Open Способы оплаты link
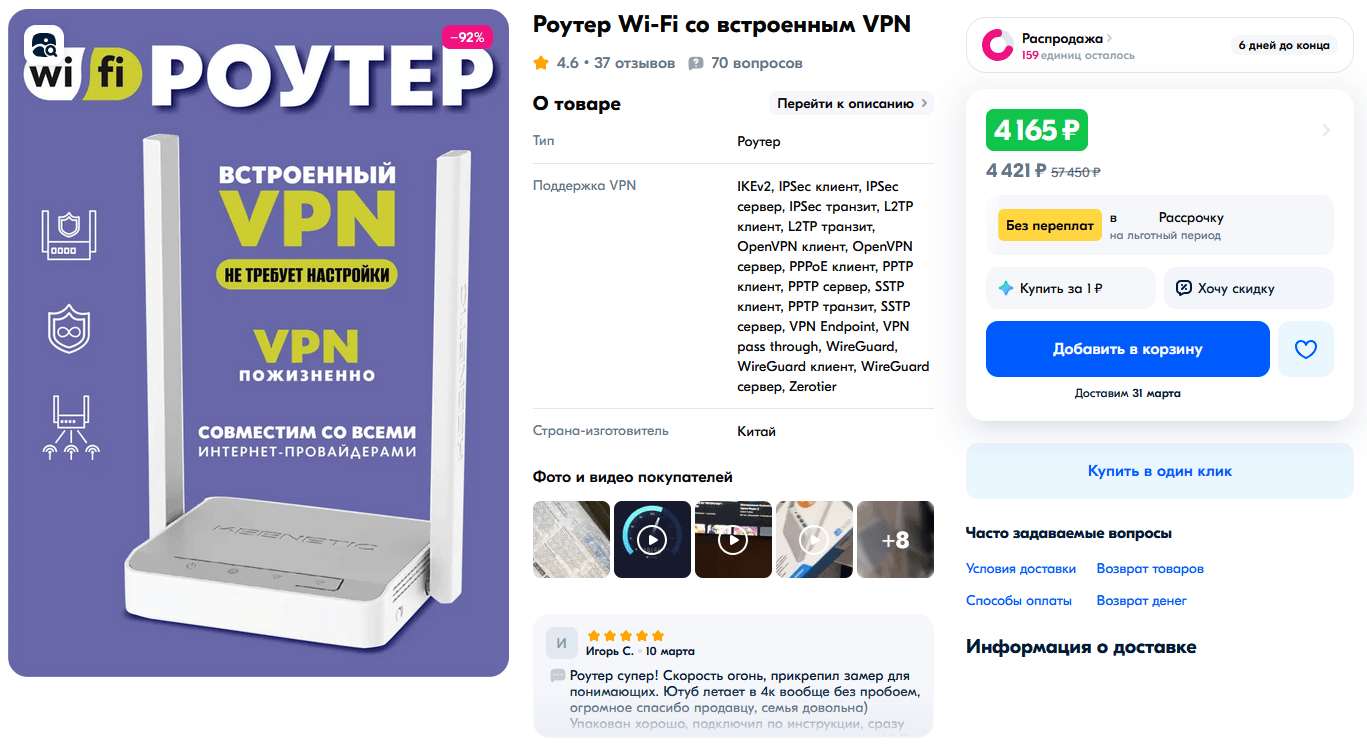 click(1018, 600)
